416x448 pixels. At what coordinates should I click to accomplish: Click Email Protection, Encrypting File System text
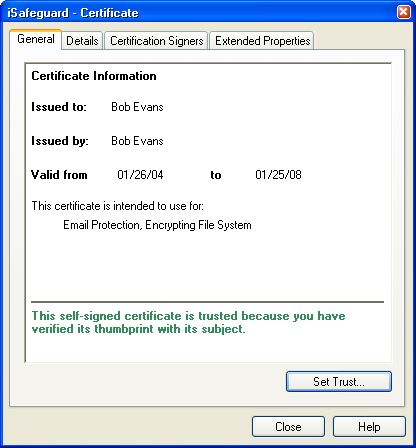(x=157, y=225)
